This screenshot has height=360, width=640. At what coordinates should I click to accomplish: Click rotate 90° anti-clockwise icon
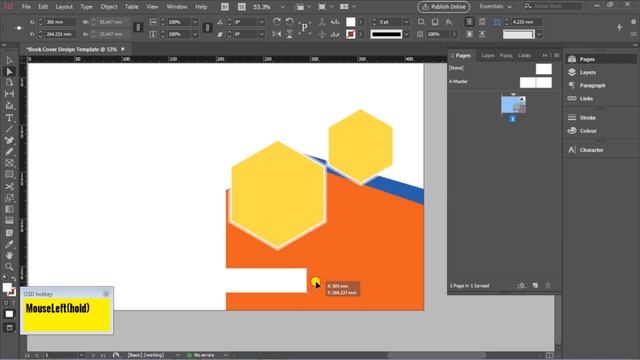click(289, 22)
